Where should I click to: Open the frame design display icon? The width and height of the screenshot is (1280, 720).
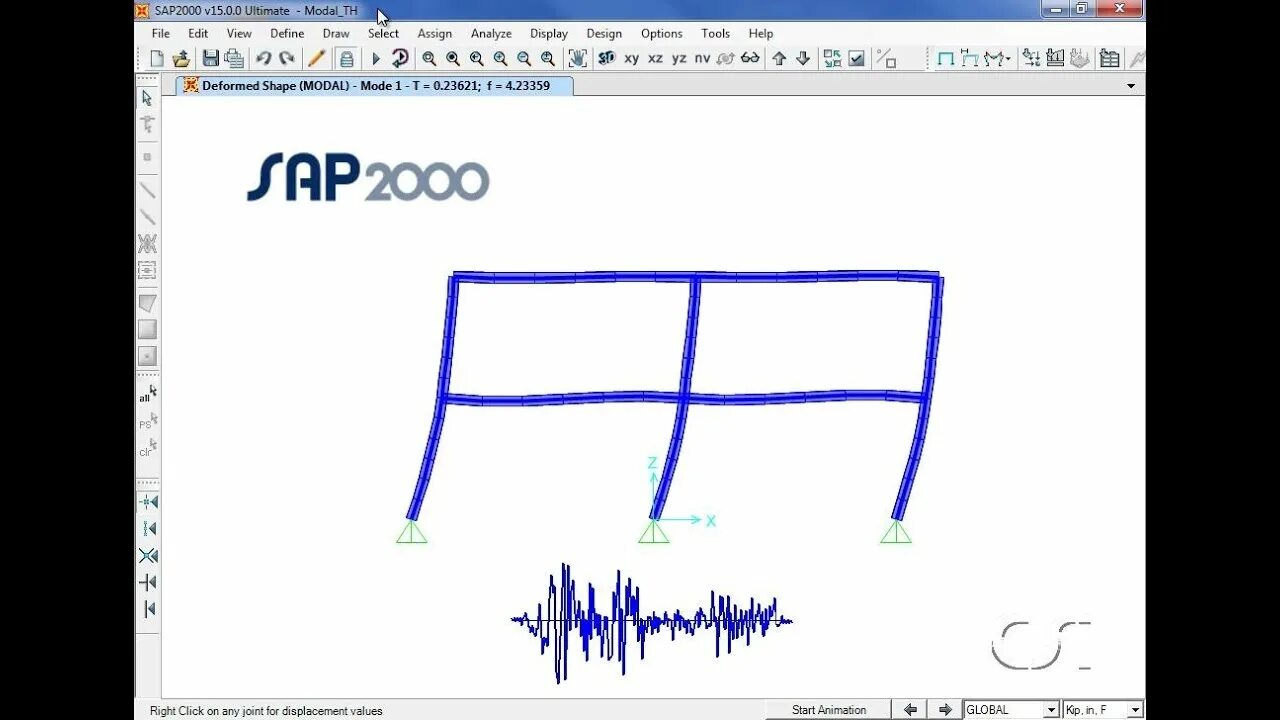pos(1055,59)
